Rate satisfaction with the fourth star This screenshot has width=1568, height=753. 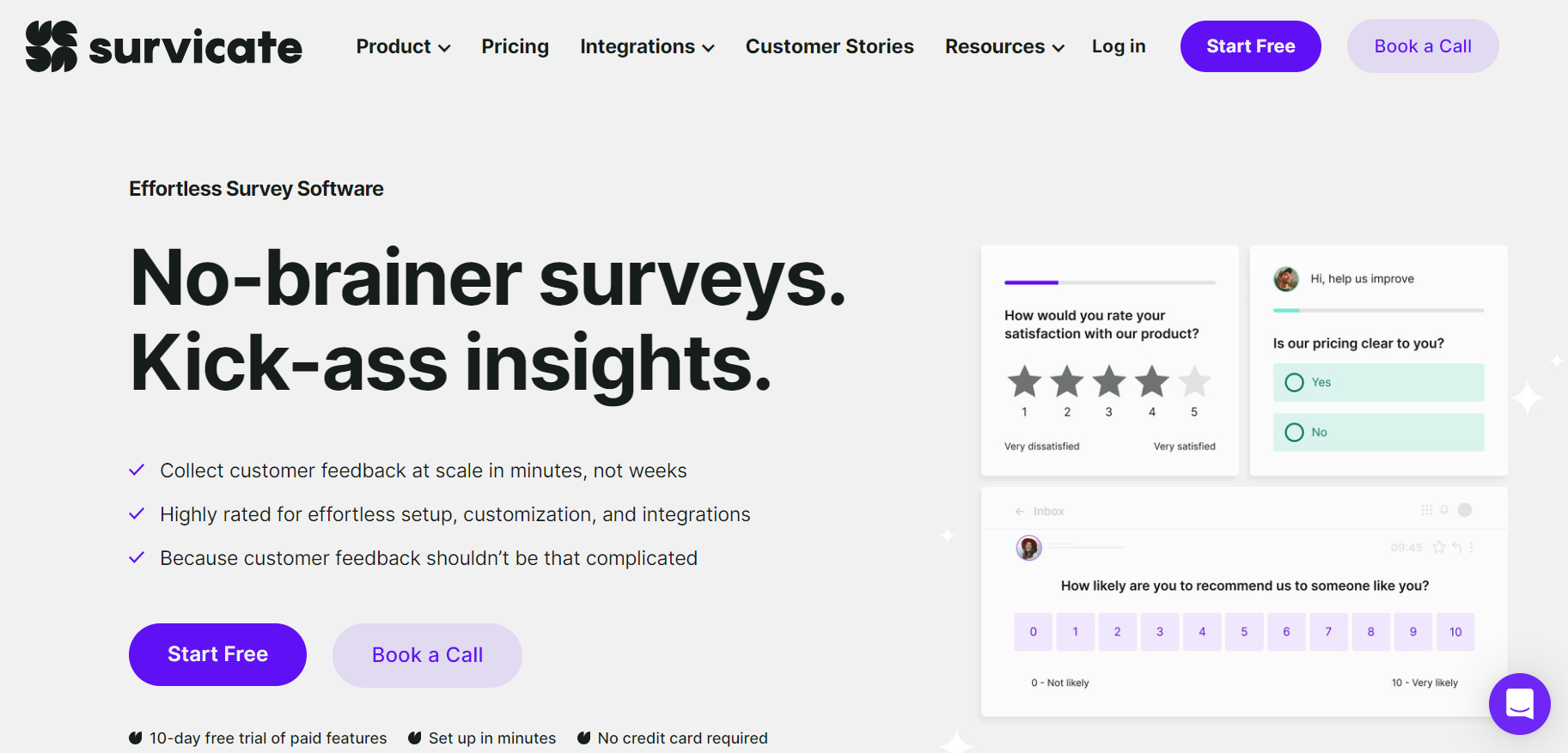point(1151,380)
